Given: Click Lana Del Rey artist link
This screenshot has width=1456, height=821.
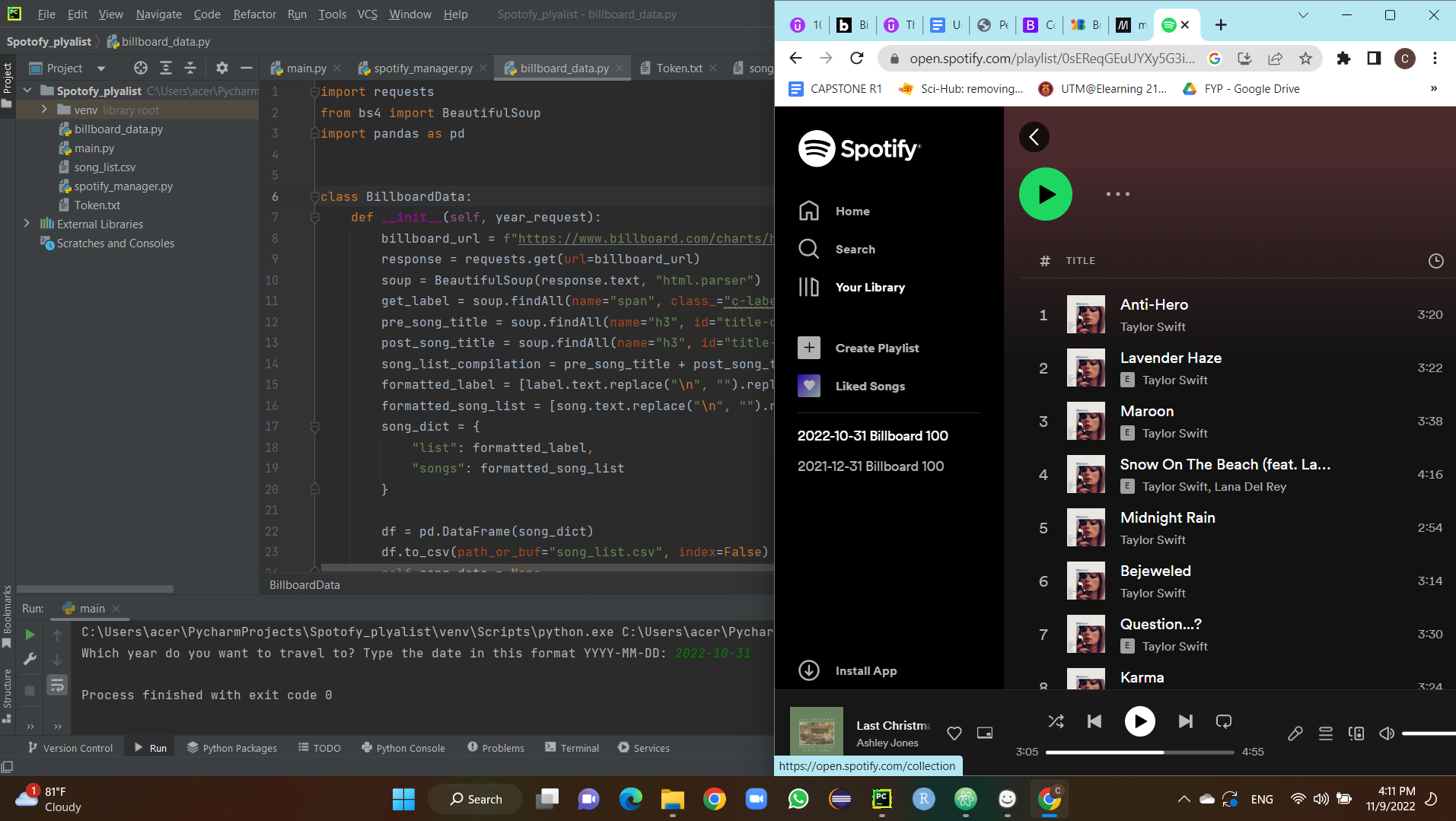Looking at the screenshot, I should click(1250, 487).
